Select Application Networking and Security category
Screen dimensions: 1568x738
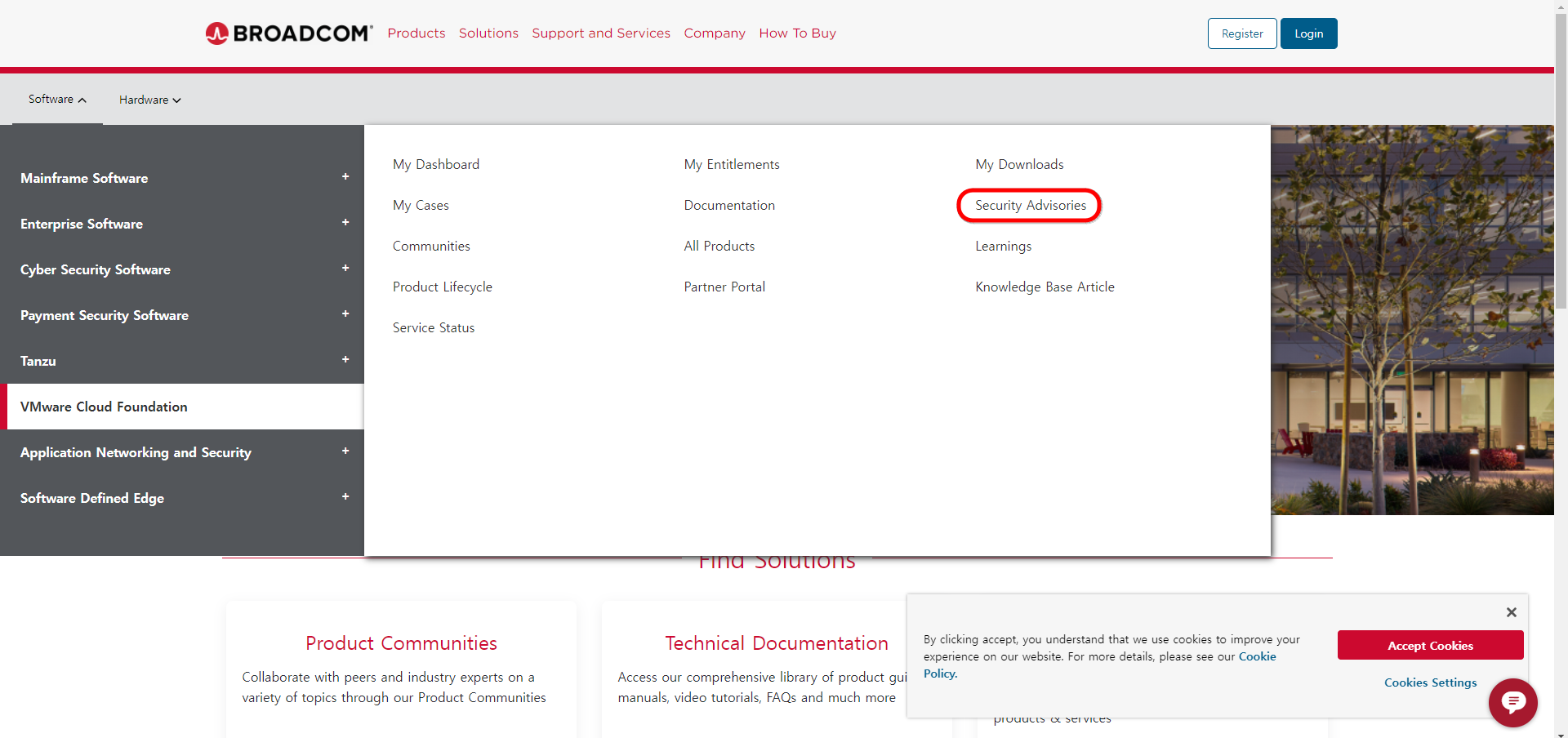pos(136,452)
